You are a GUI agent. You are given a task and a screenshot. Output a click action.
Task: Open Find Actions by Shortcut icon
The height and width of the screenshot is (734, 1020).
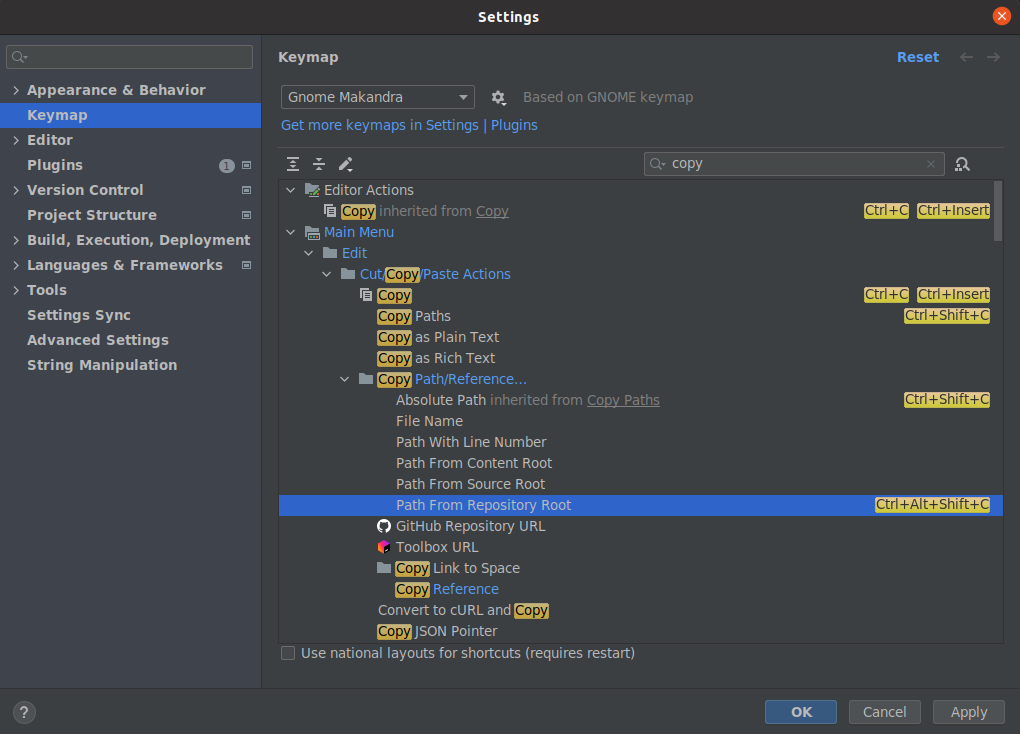coord(962,164)
